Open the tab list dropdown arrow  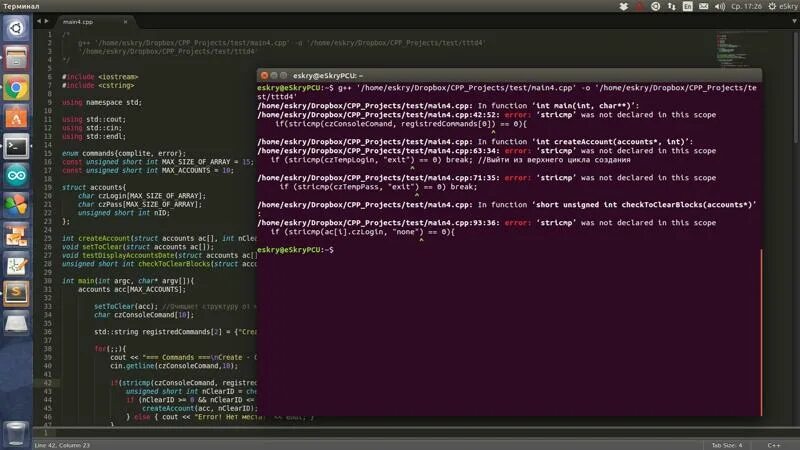(794, 21)
